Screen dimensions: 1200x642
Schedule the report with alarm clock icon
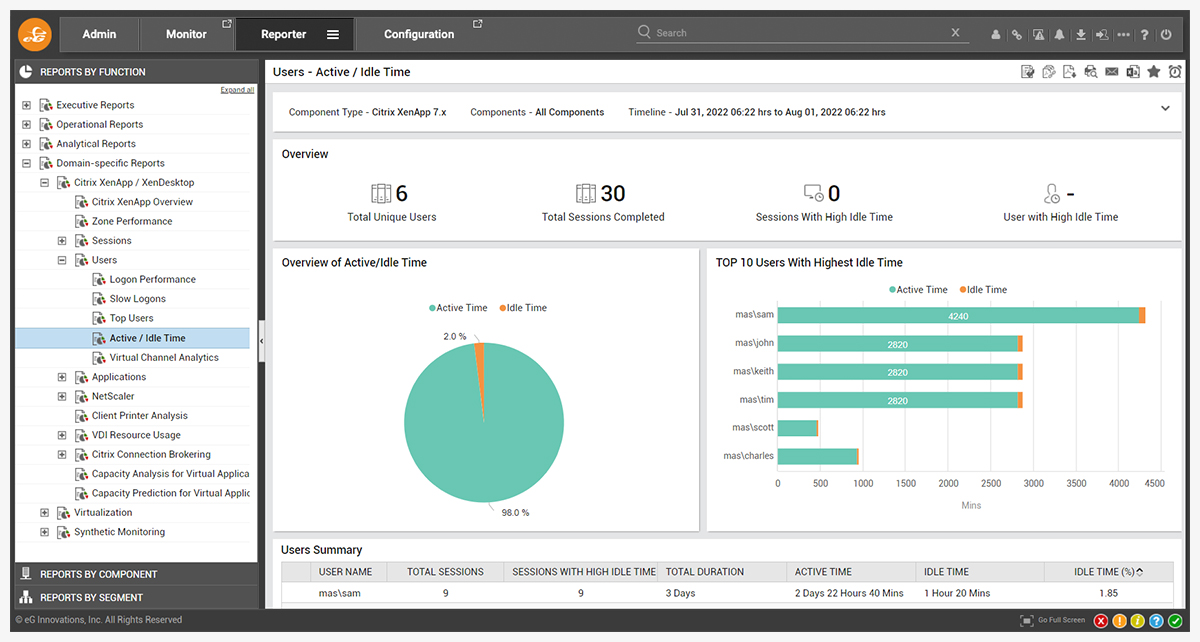1175,72
